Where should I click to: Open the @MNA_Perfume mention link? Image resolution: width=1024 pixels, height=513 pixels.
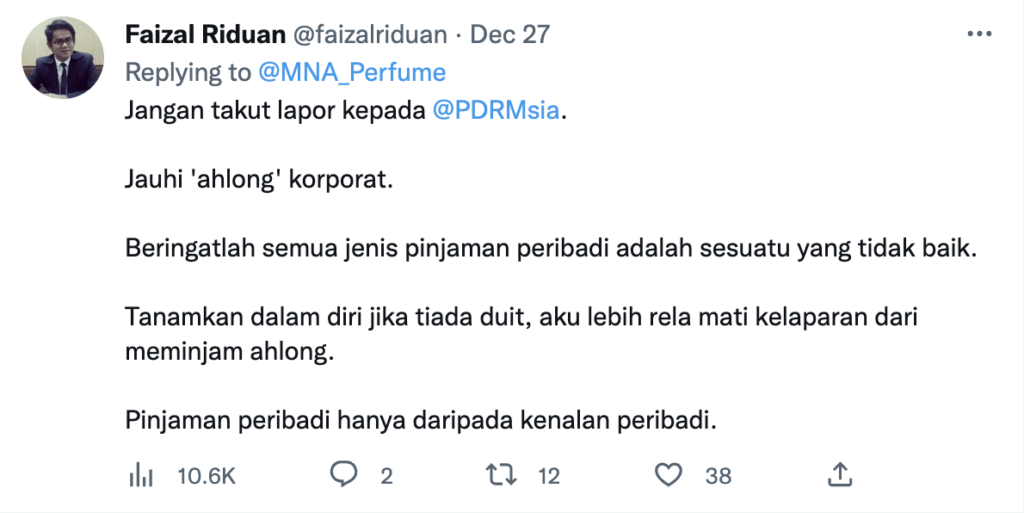point(352,72)
